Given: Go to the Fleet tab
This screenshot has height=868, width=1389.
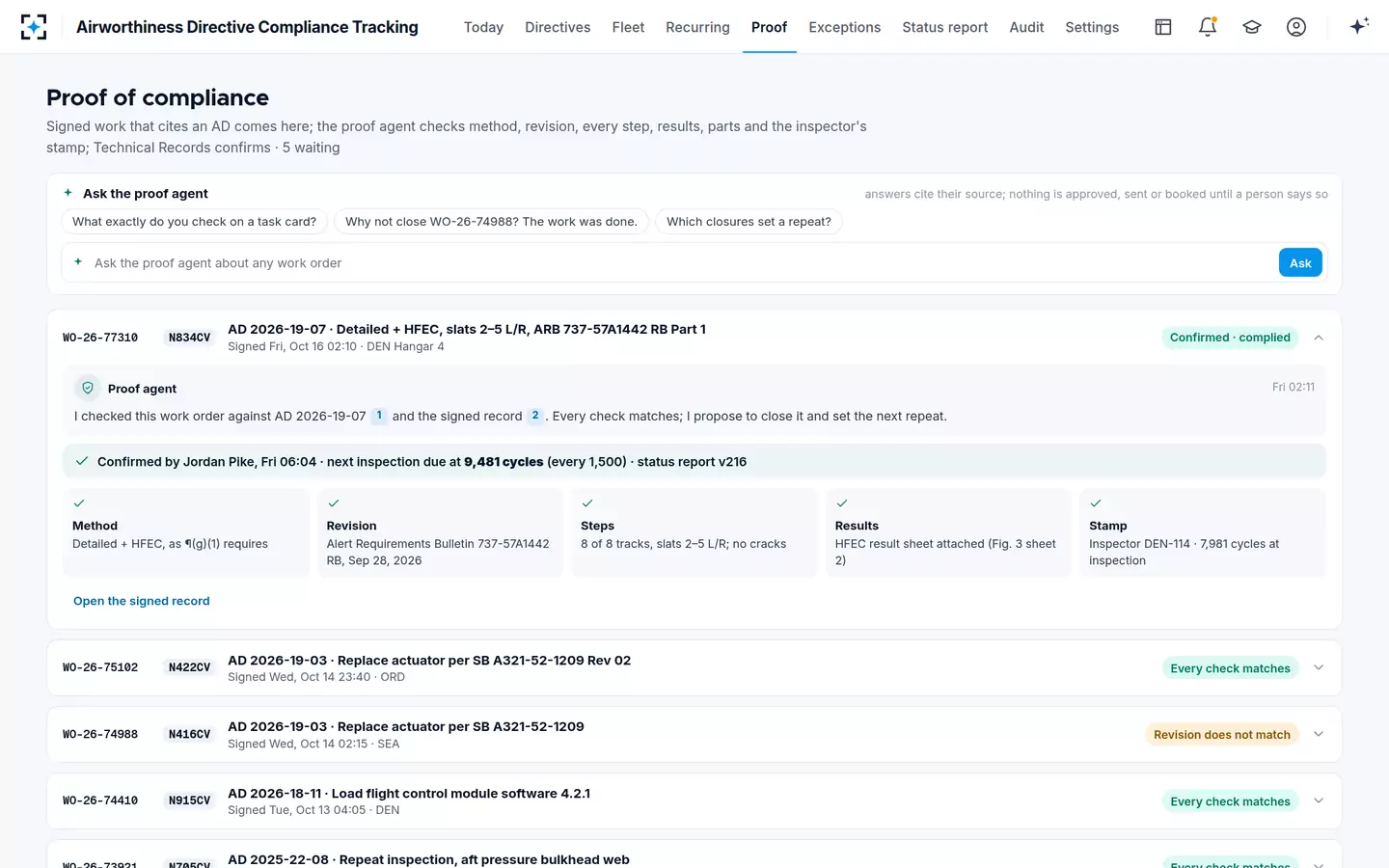Looking at the screenshot, I should (x=628, y=27).
